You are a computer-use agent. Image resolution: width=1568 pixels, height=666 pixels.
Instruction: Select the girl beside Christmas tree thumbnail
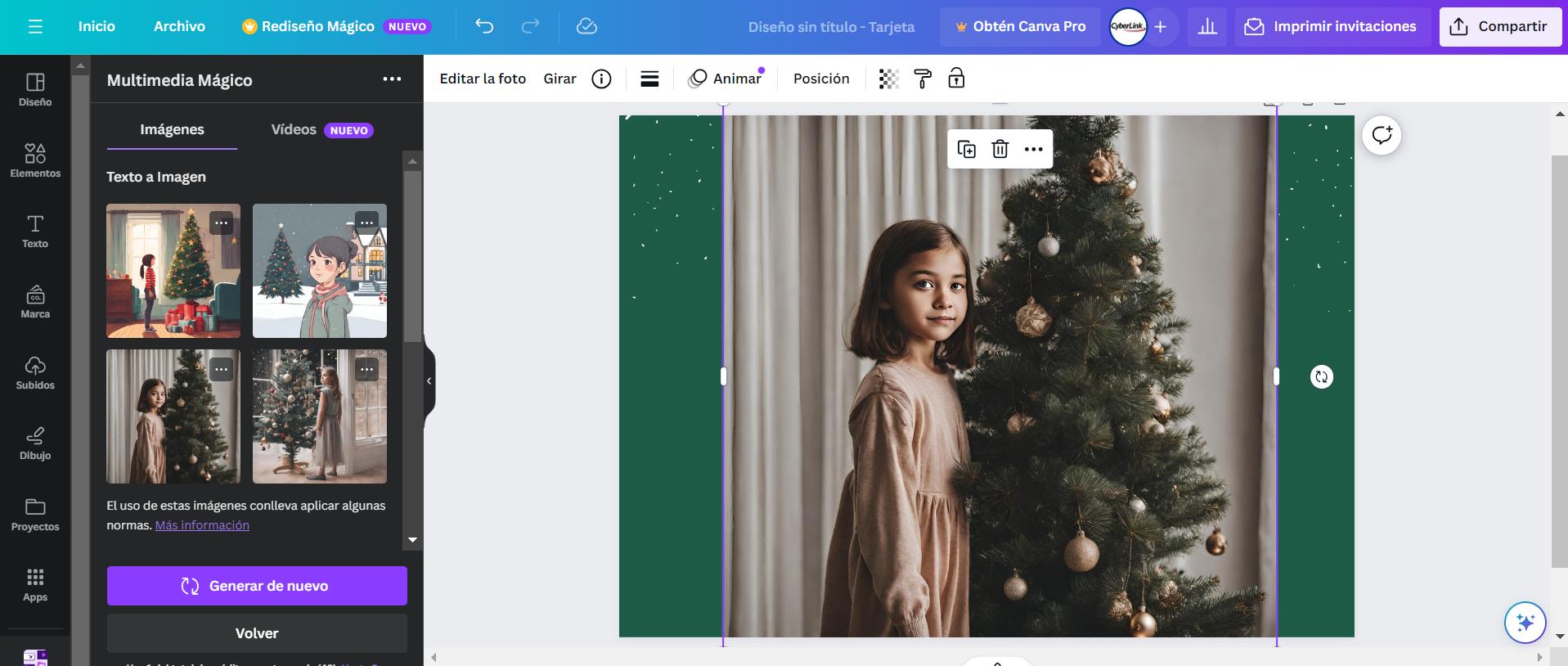coord(173,416)
